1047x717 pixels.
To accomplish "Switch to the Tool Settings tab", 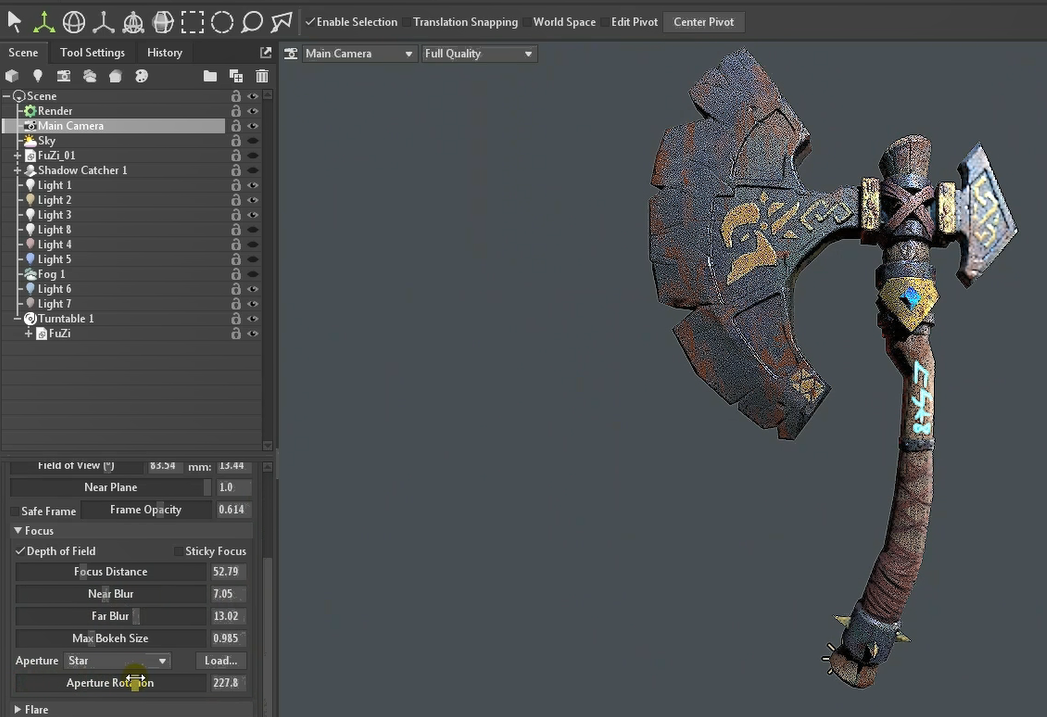I will pyautogui.click(x=92, y=52).
